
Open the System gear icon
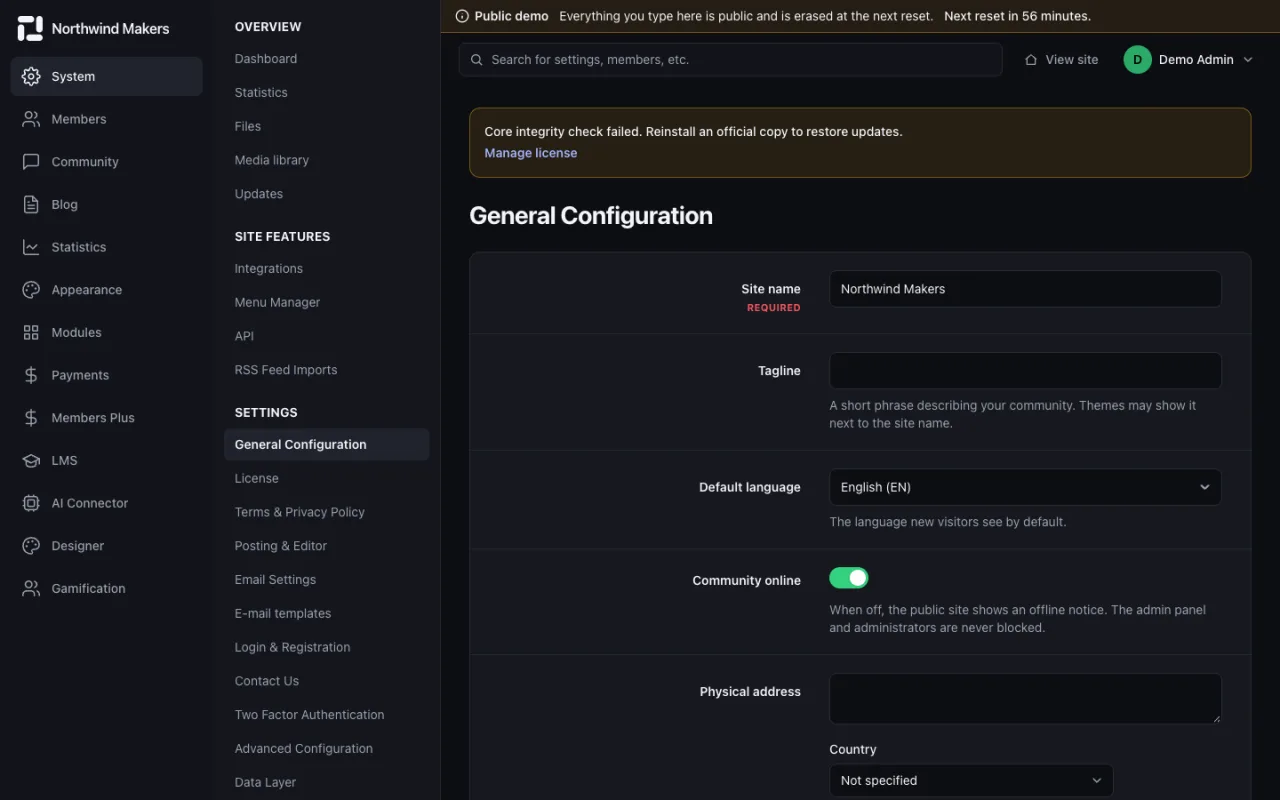coord(31,76)
